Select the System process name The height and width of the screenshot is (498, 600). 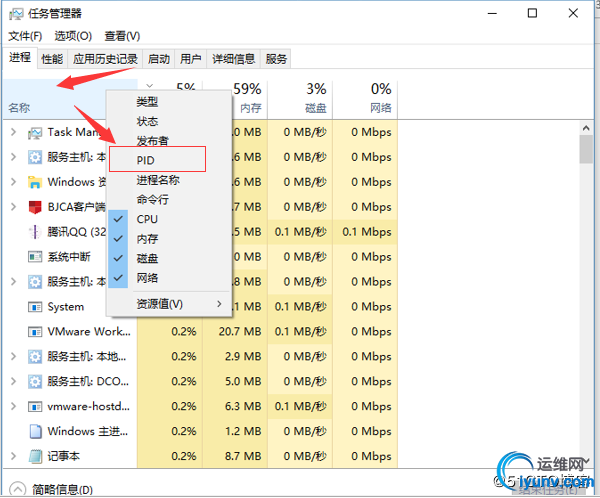[x=65, y=307]
